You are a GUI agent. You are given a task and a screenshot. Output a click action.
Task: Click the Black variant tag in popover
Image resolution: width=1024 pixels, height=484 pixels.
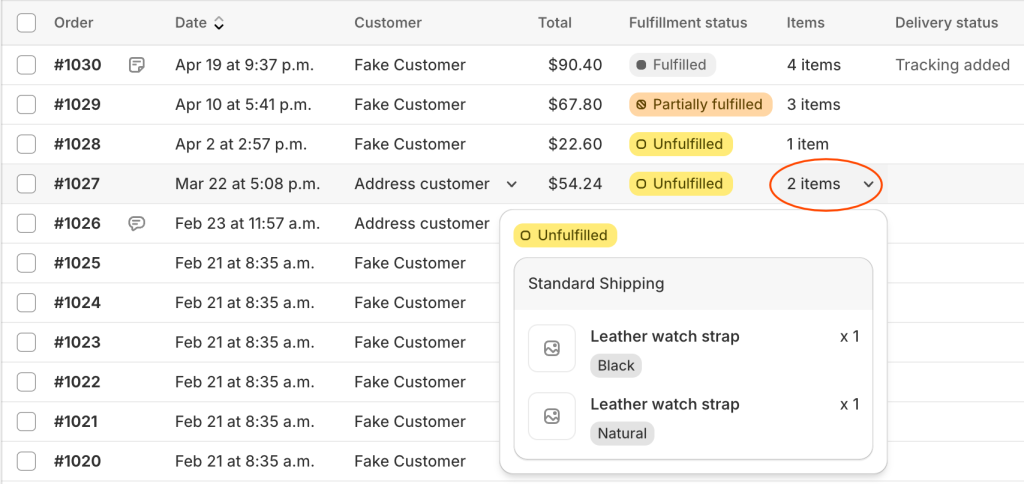pos(616,366)
